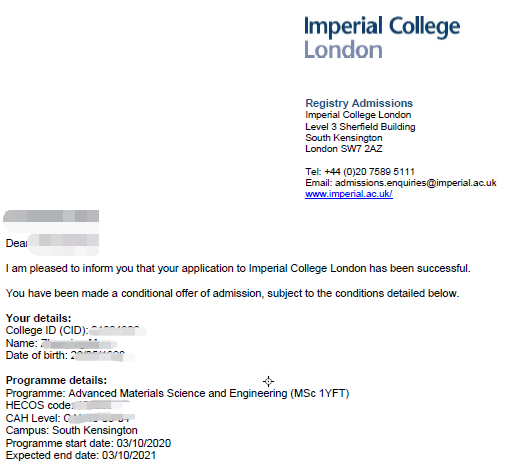
Task: Click the Imperial College London logo
Action: coord(382,37)
